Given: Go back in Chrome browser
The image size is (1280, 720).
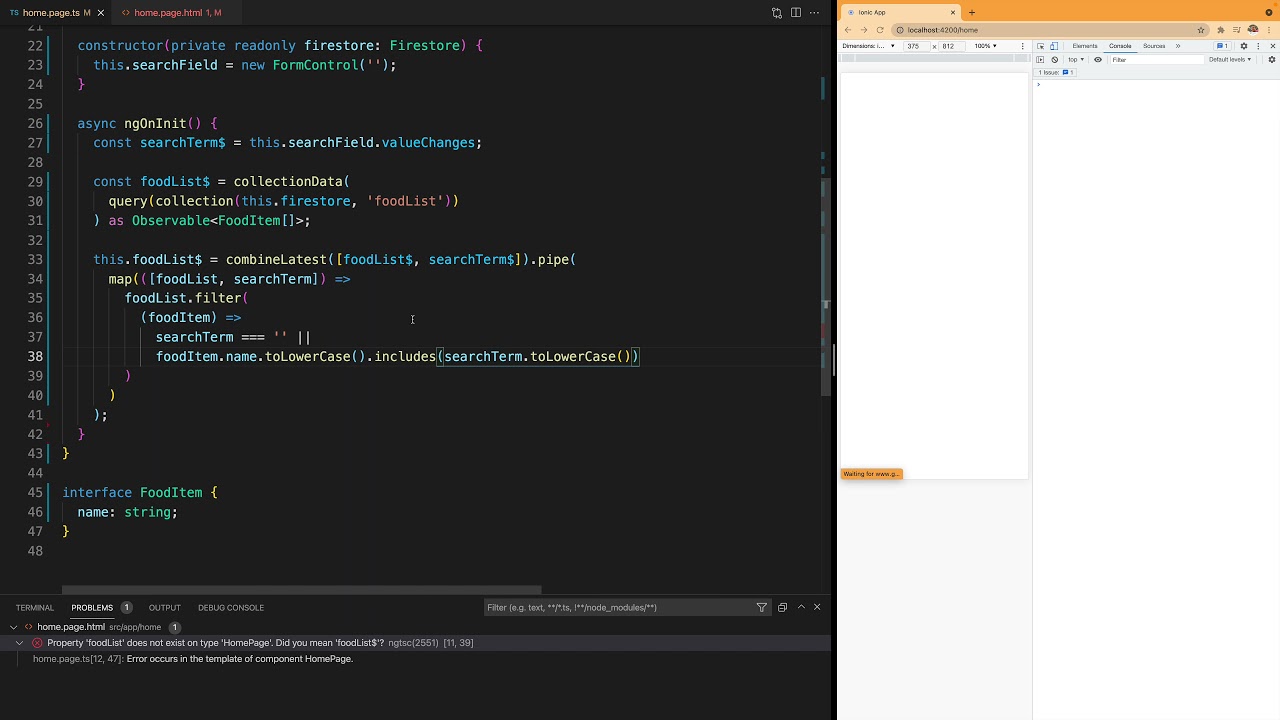Looking at the screenshot, I should [x=848, y=30].
